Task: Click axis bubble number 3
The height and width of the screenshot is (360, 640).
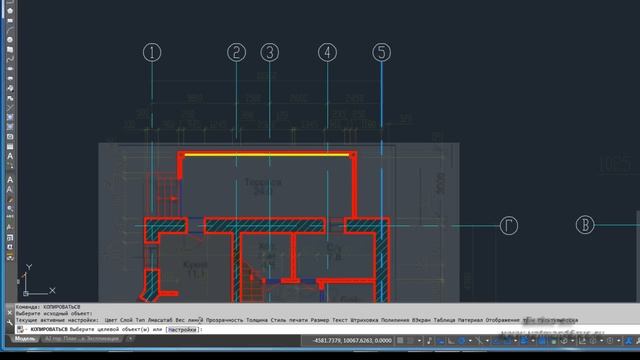Action: tap(269, 52)
